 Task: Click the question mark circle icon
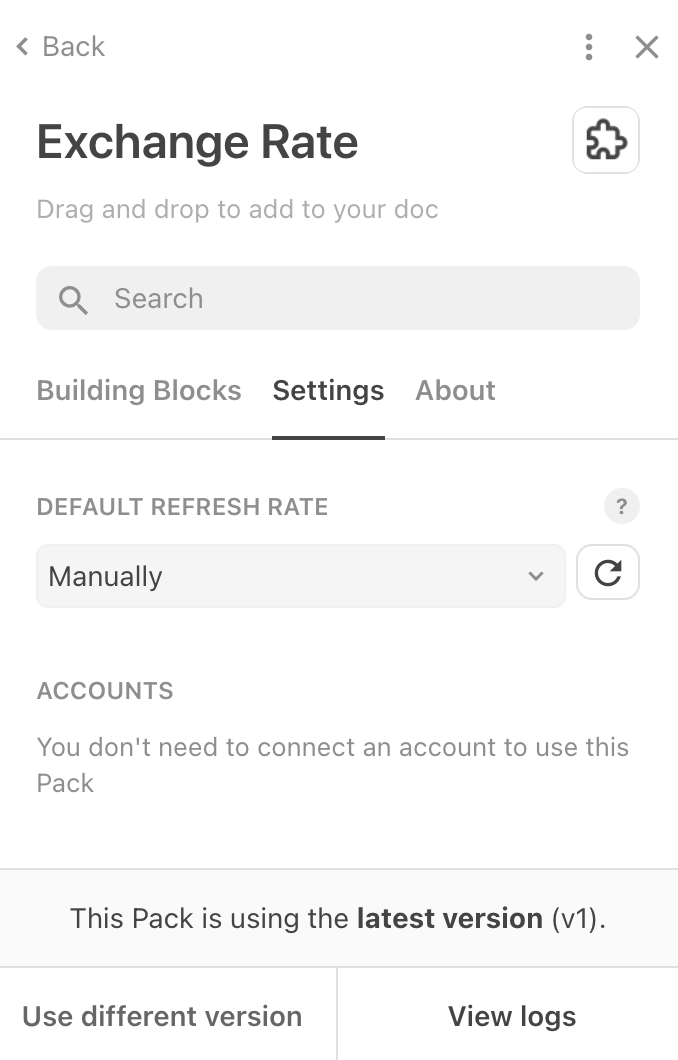coord(621,507)
